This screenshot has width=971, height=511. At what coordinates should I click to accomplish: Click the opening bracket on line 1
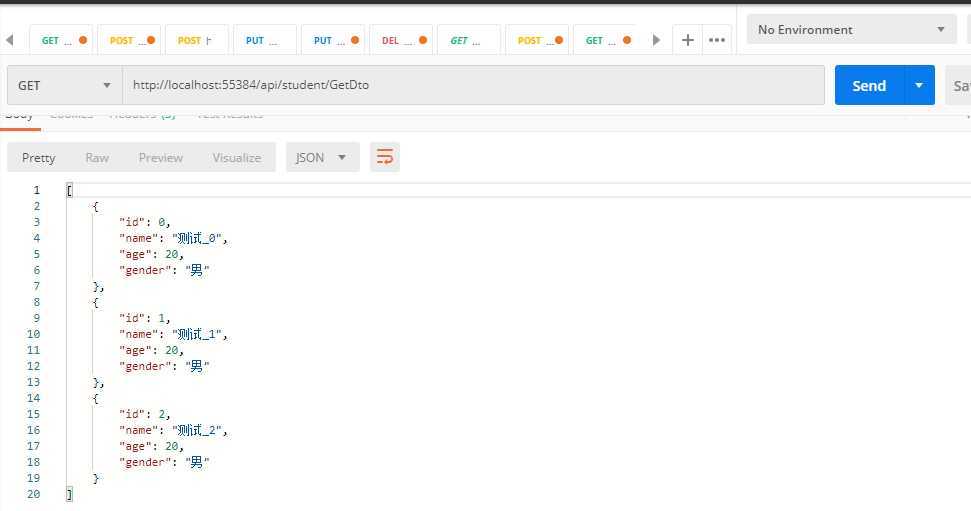pos(69,191)
